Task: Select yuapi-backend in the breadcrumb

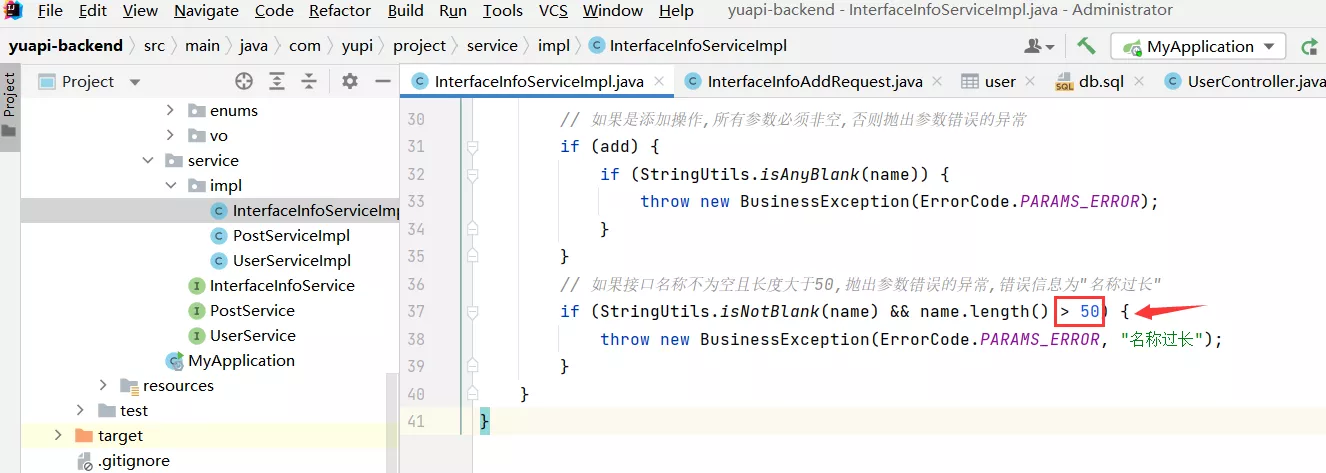Action: [x=66, y=46]
